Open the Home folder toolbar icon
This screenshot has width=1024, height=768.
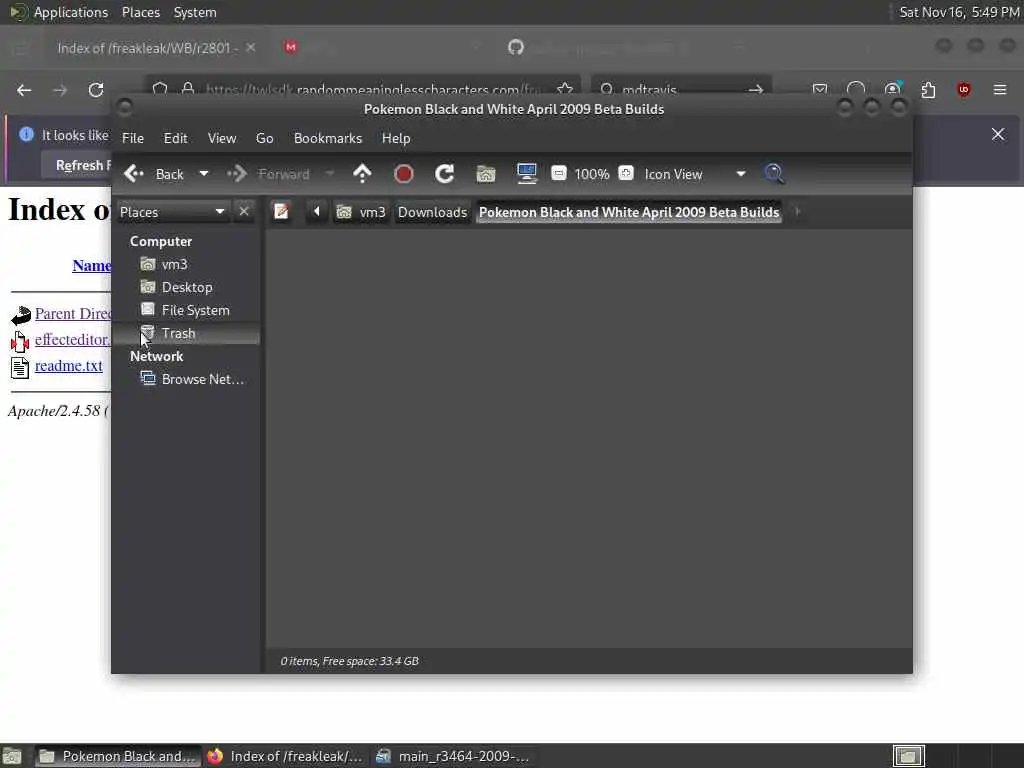coord(486,174)
